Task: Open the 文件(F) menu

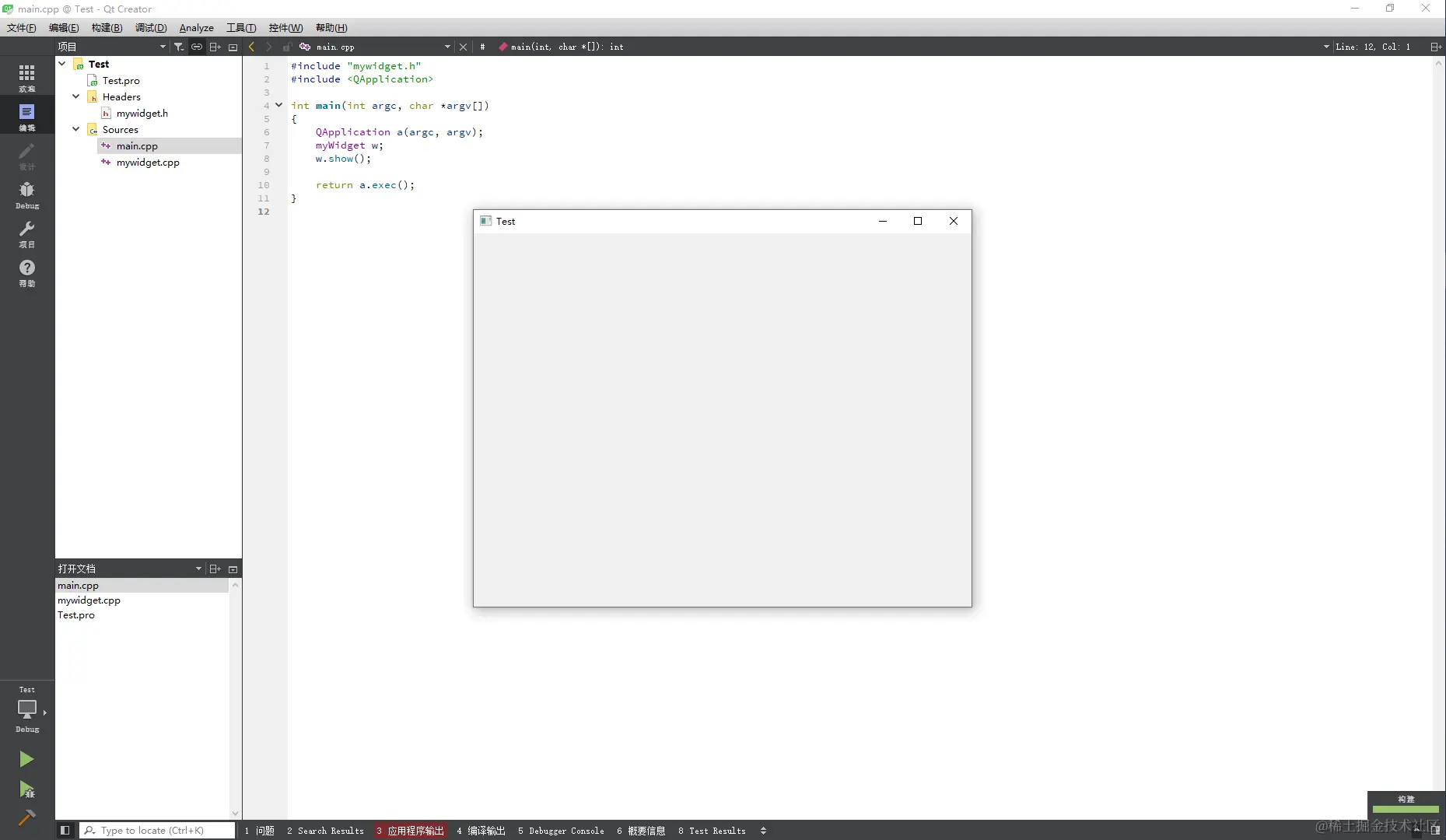Action: [22, 28]
